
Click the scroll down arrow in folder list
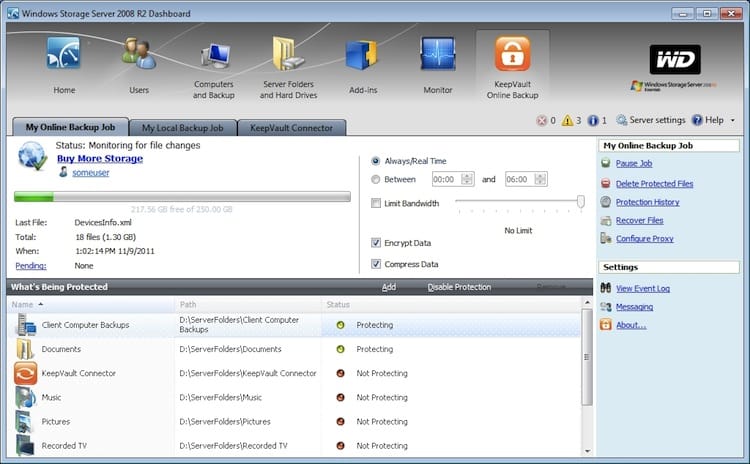(x=587, y=451)
